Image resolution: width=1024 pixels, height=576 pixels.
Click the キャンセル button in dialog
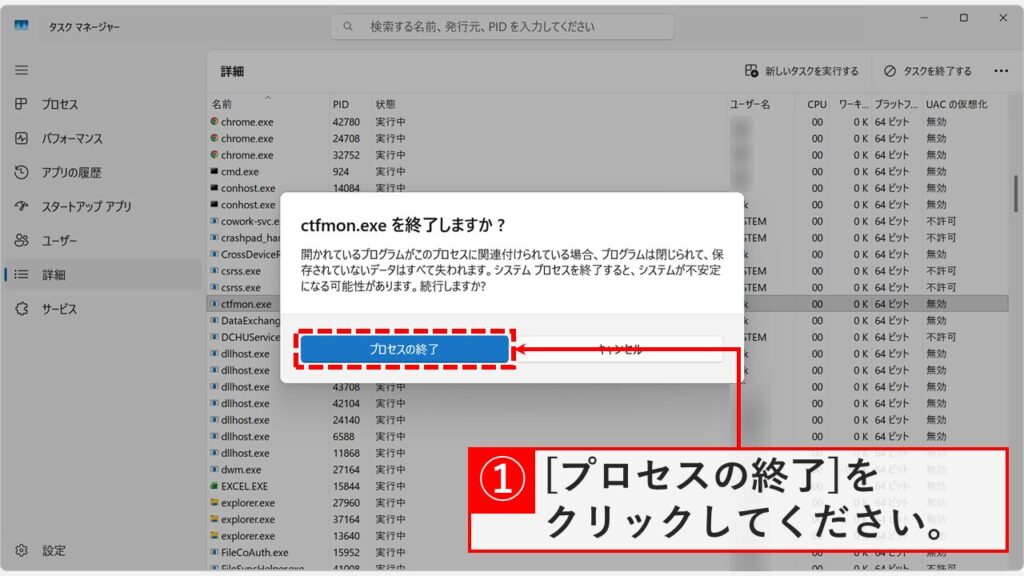(619, 349)
